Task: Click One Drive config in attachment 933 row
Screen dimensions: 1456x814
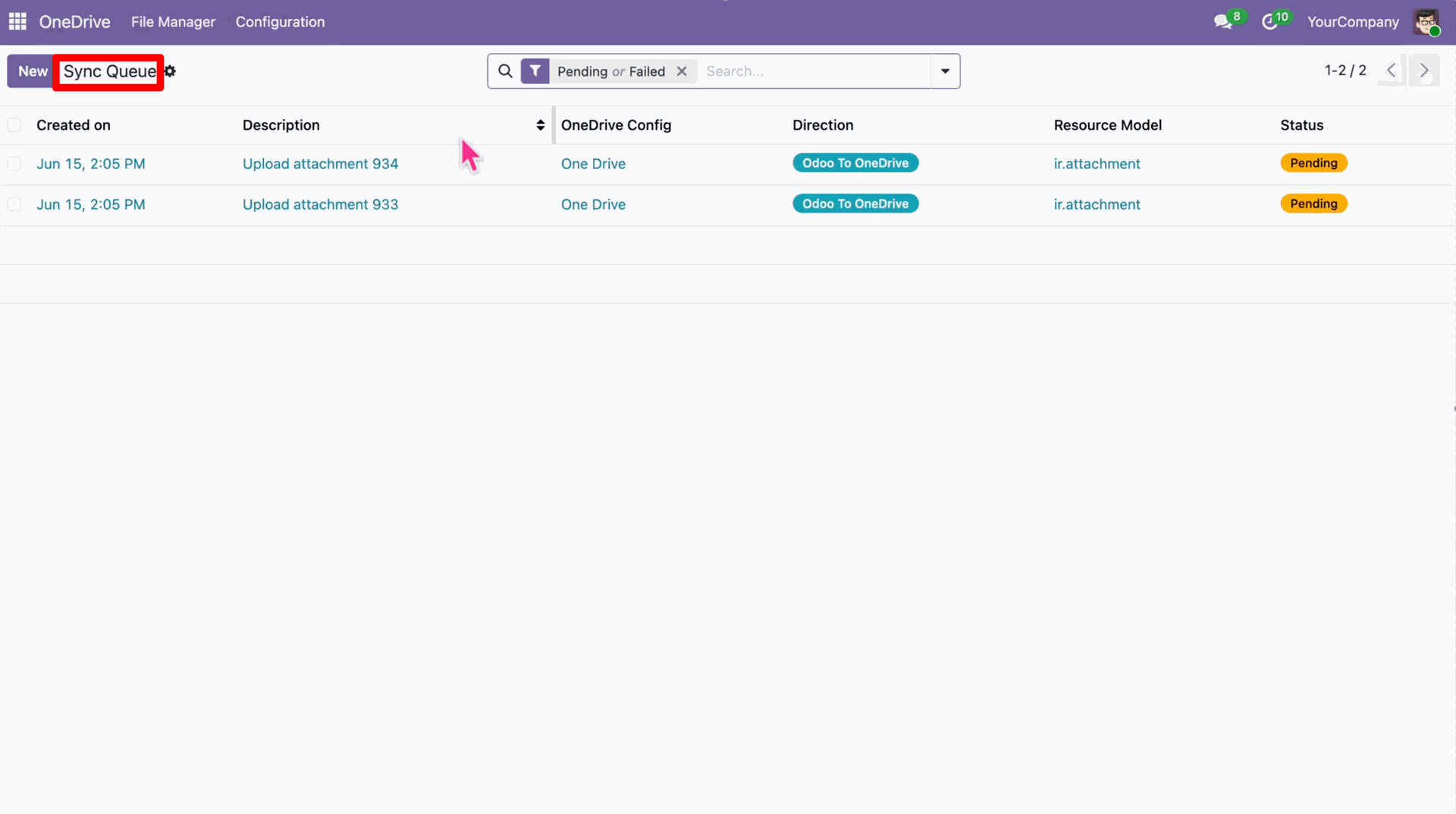Action: point(593,205)
